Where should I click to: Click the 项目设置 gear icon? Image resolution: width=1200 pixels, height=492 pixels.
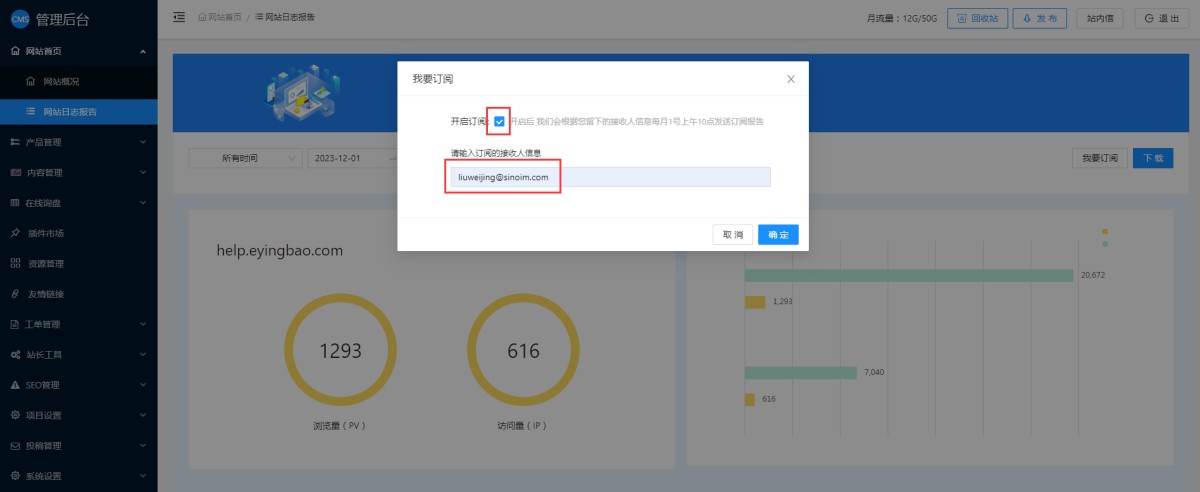pos(15,415)
